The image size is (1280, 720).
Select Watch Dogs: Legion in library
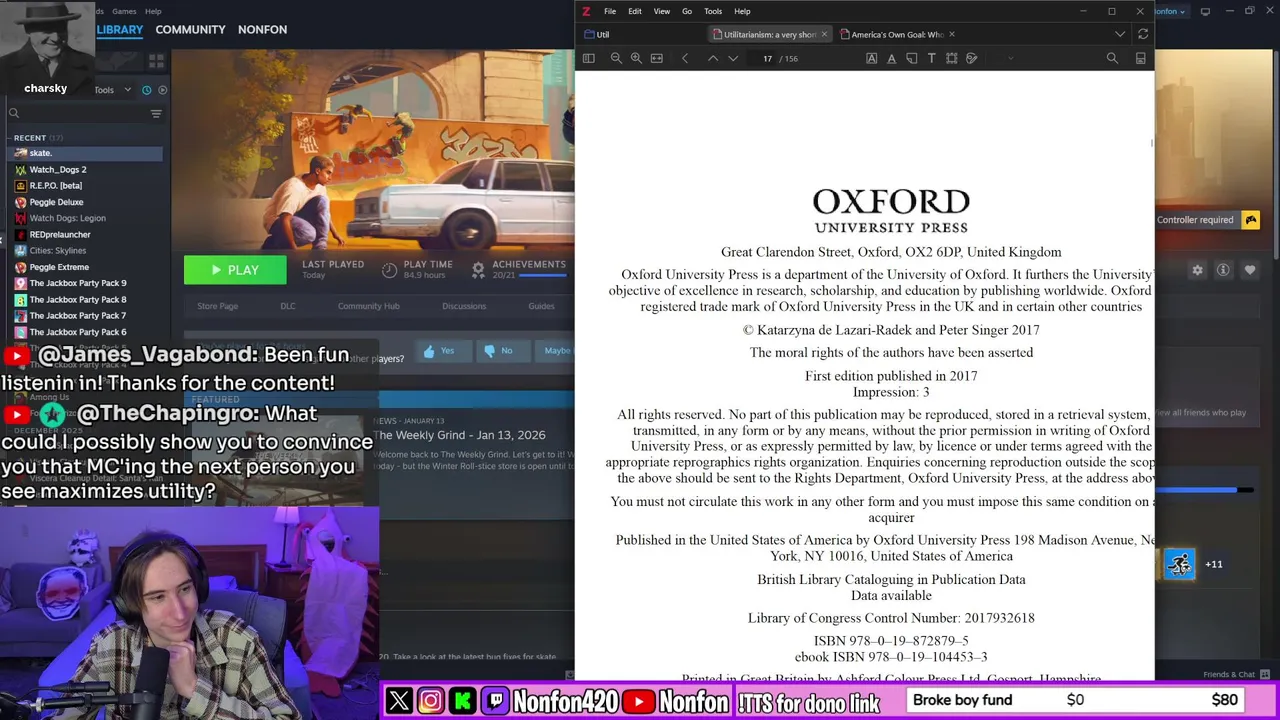point(85,218)
